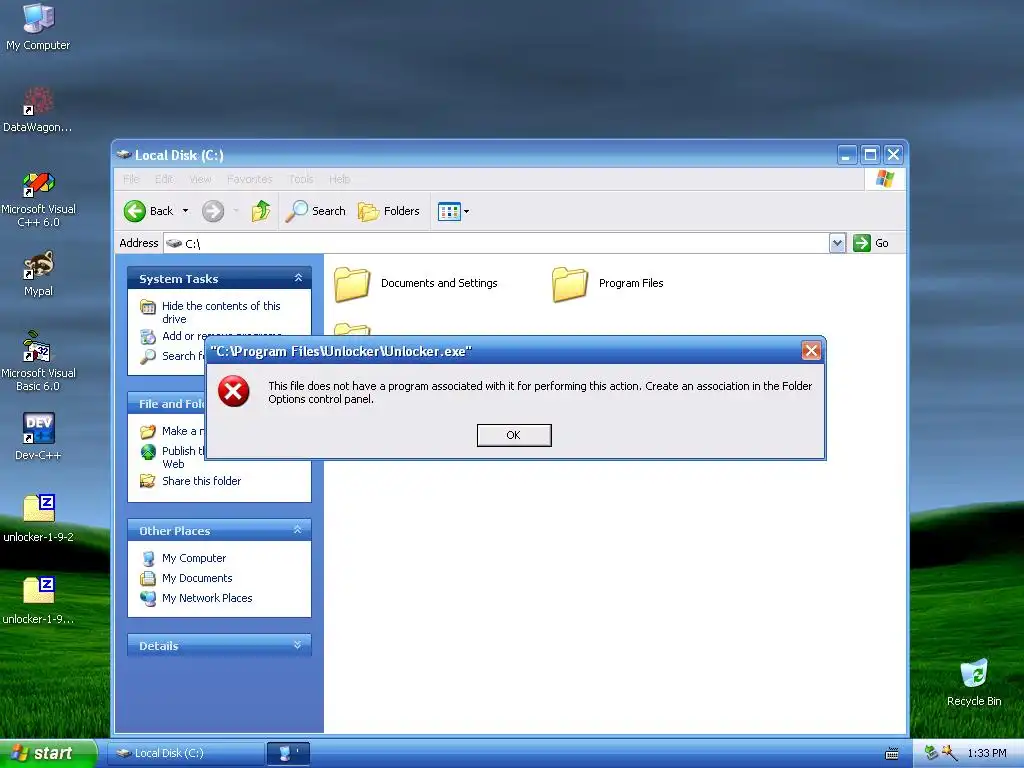Click the Windows flag logo in Explorer
Screen dimensions: 1024x768
pos(885,178)
